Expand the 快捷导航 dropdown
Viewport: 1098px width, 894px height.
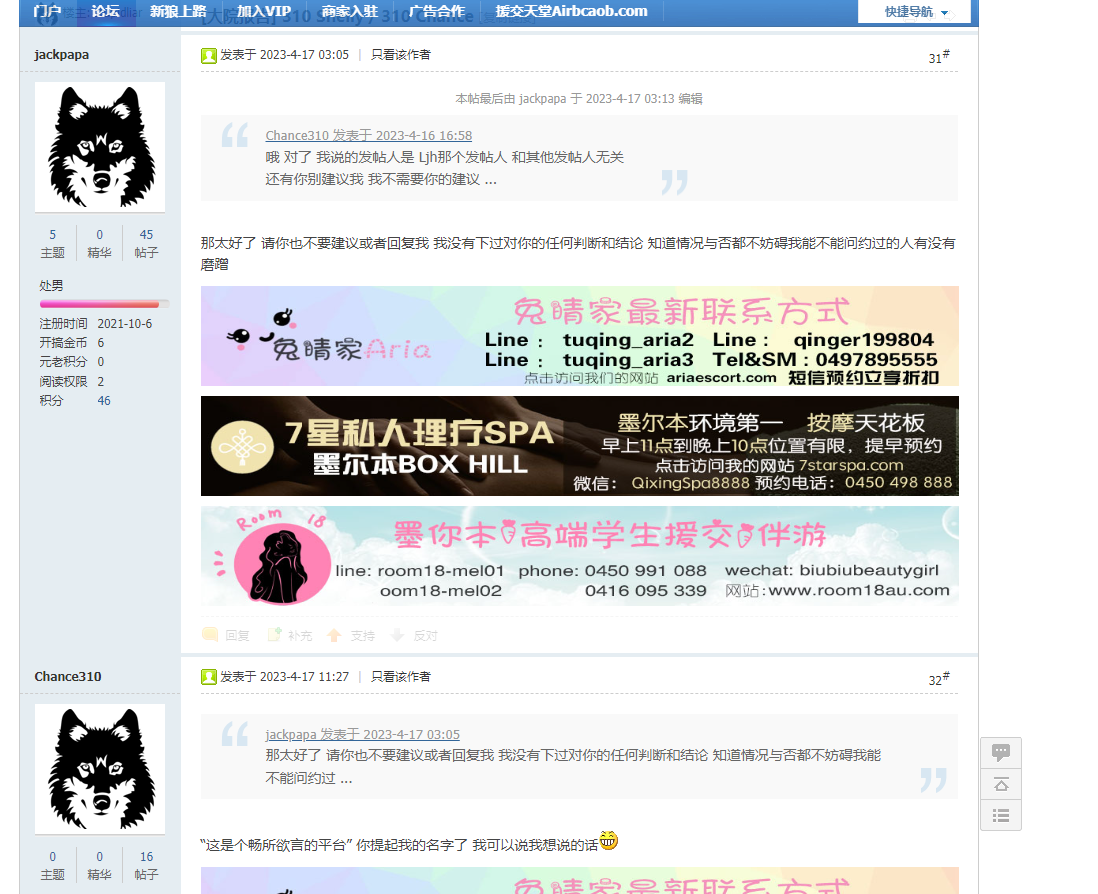point(915,12)
